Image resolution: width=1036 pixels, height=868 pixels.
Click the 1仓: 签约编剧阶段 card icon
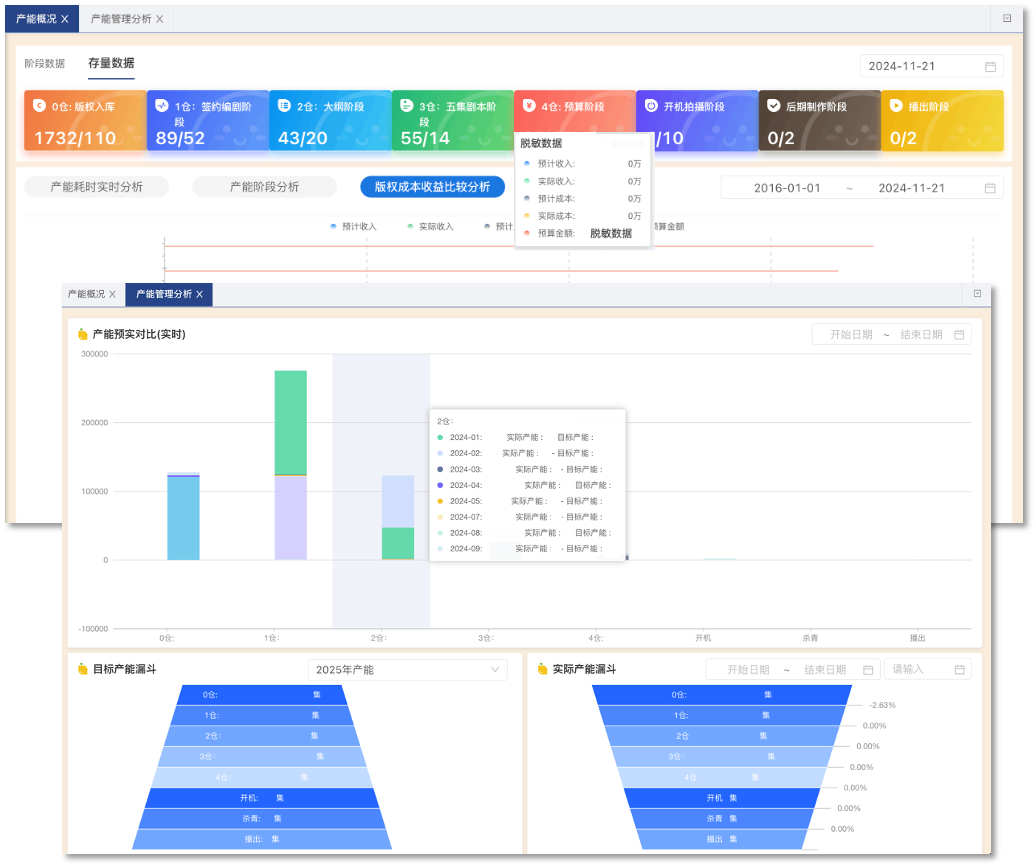162,106
